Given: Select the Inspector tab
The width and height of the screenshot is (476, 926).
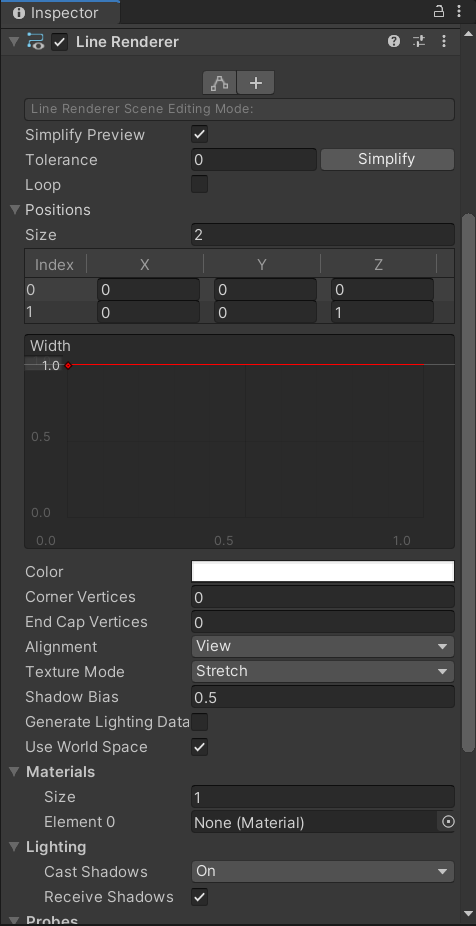Looking at the screenshot, I should pyautogui.click(x=60, y=12).
